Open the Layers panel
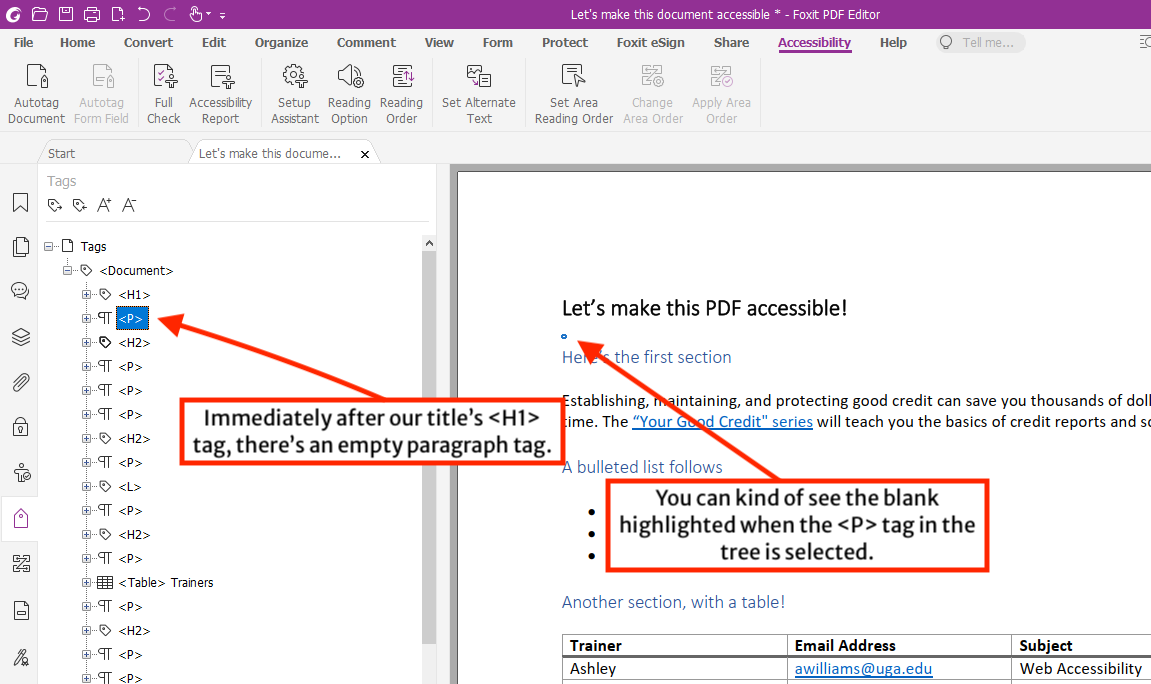Image resolution: width=1151 pixels, height=684 pixels. 20,337
